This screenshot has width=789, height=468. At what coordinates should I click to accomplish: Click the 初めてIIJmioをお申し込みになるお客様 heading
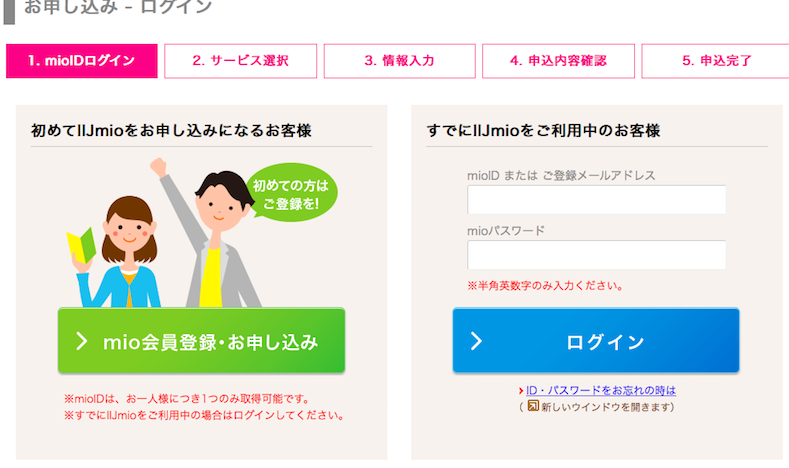pyautogui.click(x=171, y=131)
